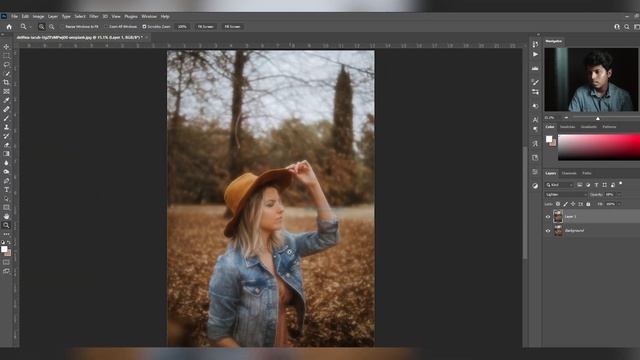This screenshot has height=360, width=640.
Task: Switch to the Channels tab
Action: (569, 173)
